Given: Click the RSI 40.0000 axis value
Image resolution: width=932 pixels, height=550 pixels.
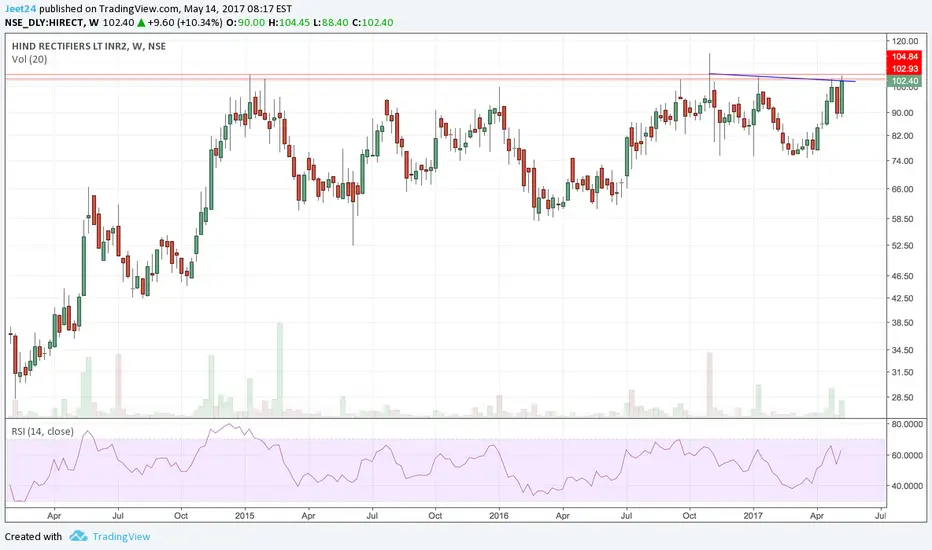Looking at the screenshot, I should (x=907, y=486).
